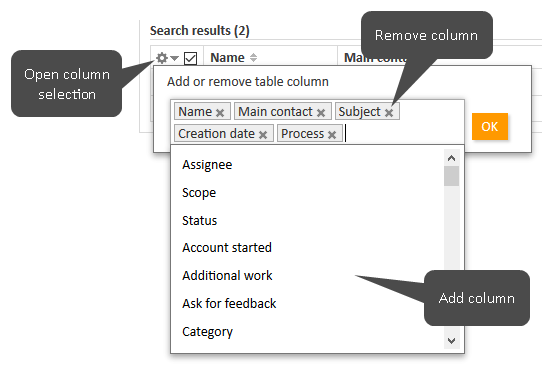The height and width of the screenshot is (370, 542).
Task: Click scrollbar up arrow in column list
Action: click(451, 158)
